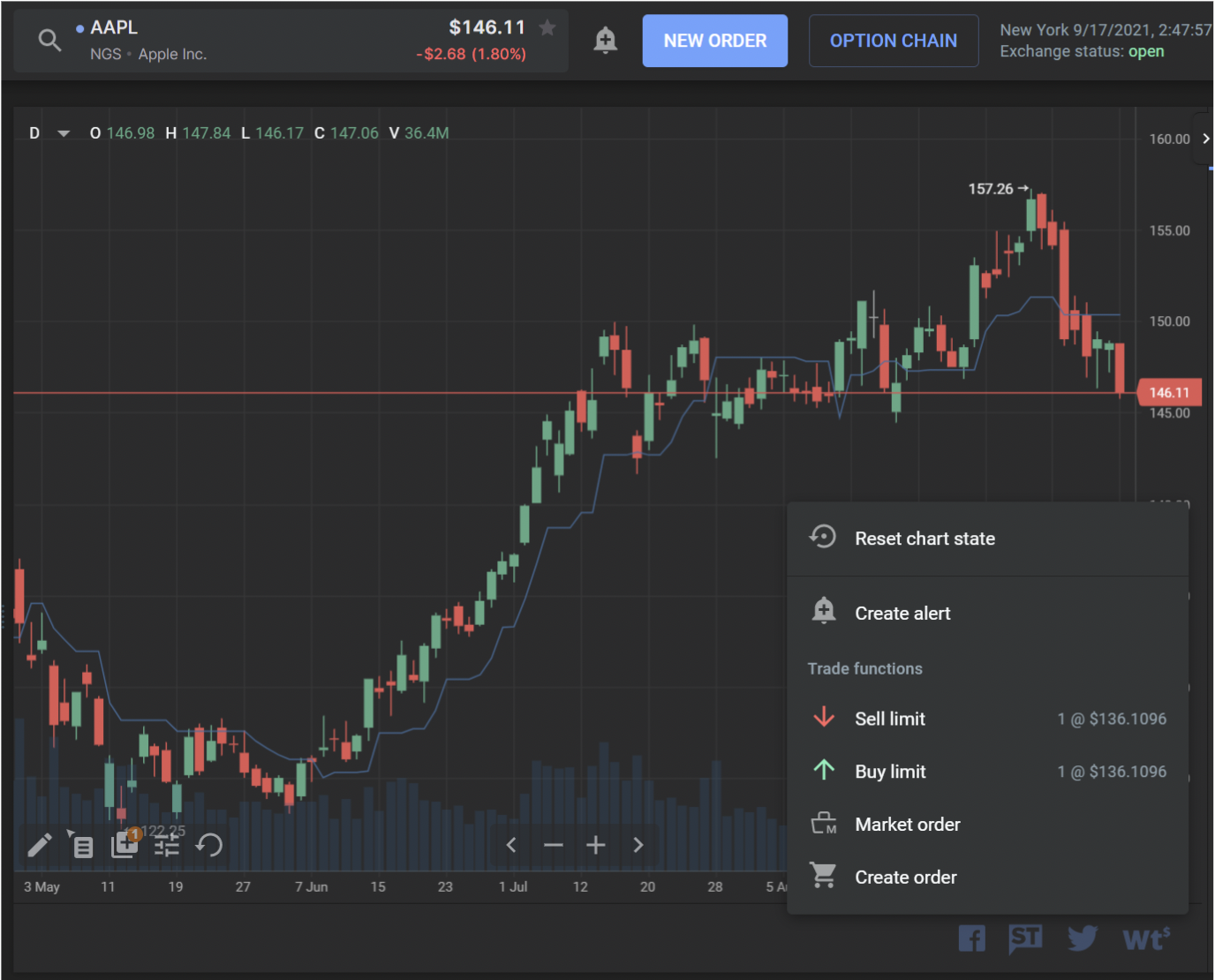The image size is (1215, 980).
Task: Open chart settings sliders icon
Action: (167, 846)
